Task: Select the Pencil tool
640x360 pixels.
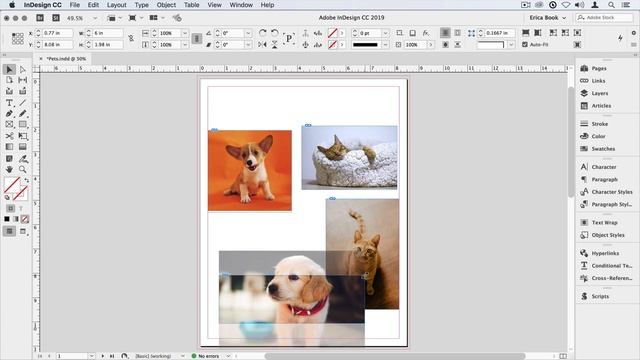Action: click(x=23, y=114)
